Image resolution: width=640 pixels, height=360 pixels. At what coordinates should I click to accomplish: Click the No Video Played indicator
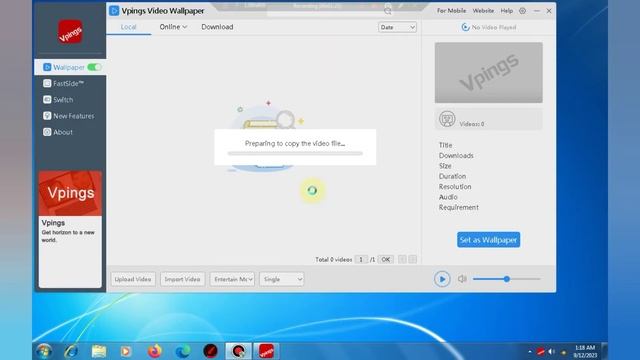point(489,27)
